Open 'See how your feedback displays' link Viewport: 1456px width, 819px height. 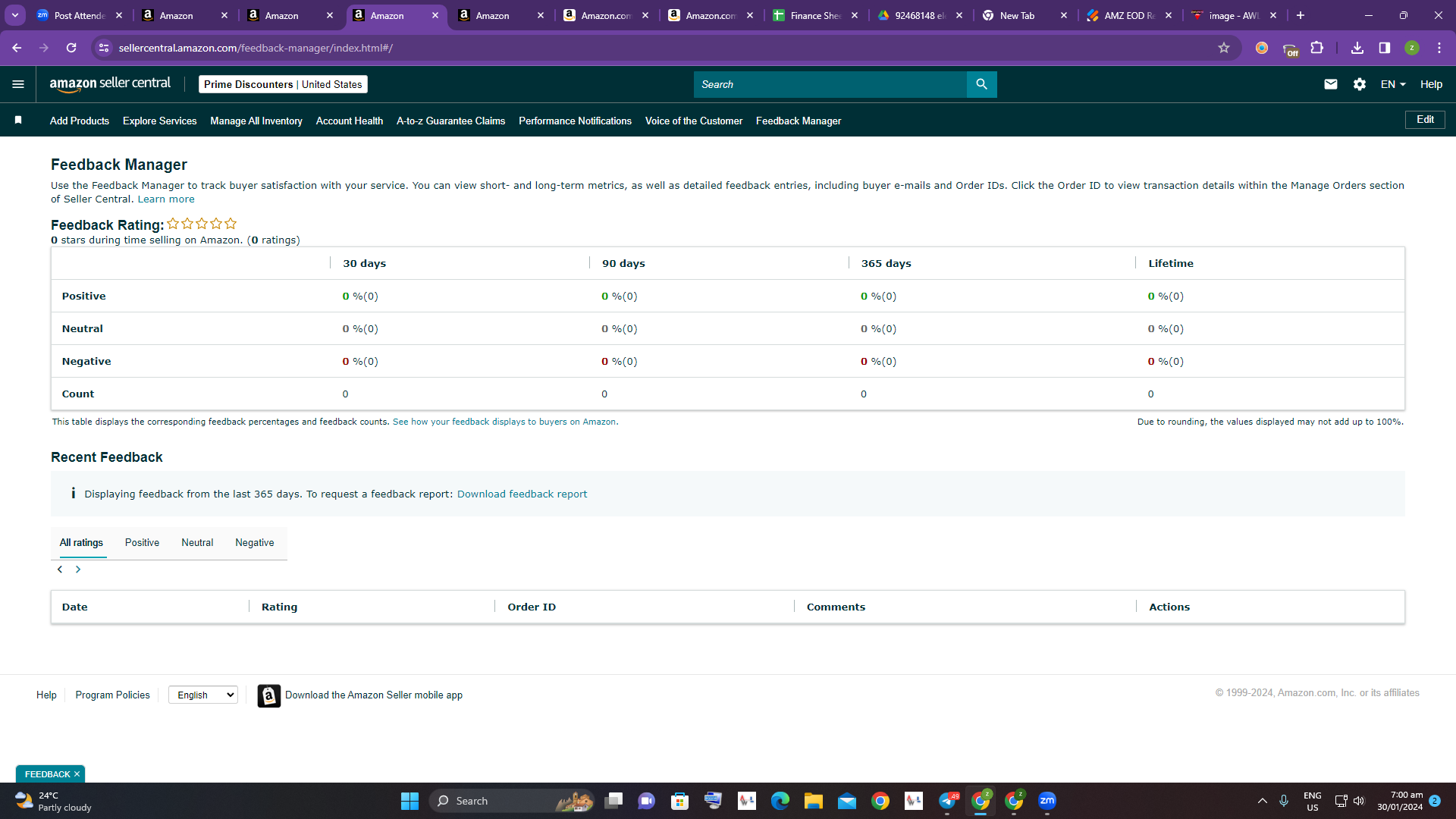[x=504, y=422]
